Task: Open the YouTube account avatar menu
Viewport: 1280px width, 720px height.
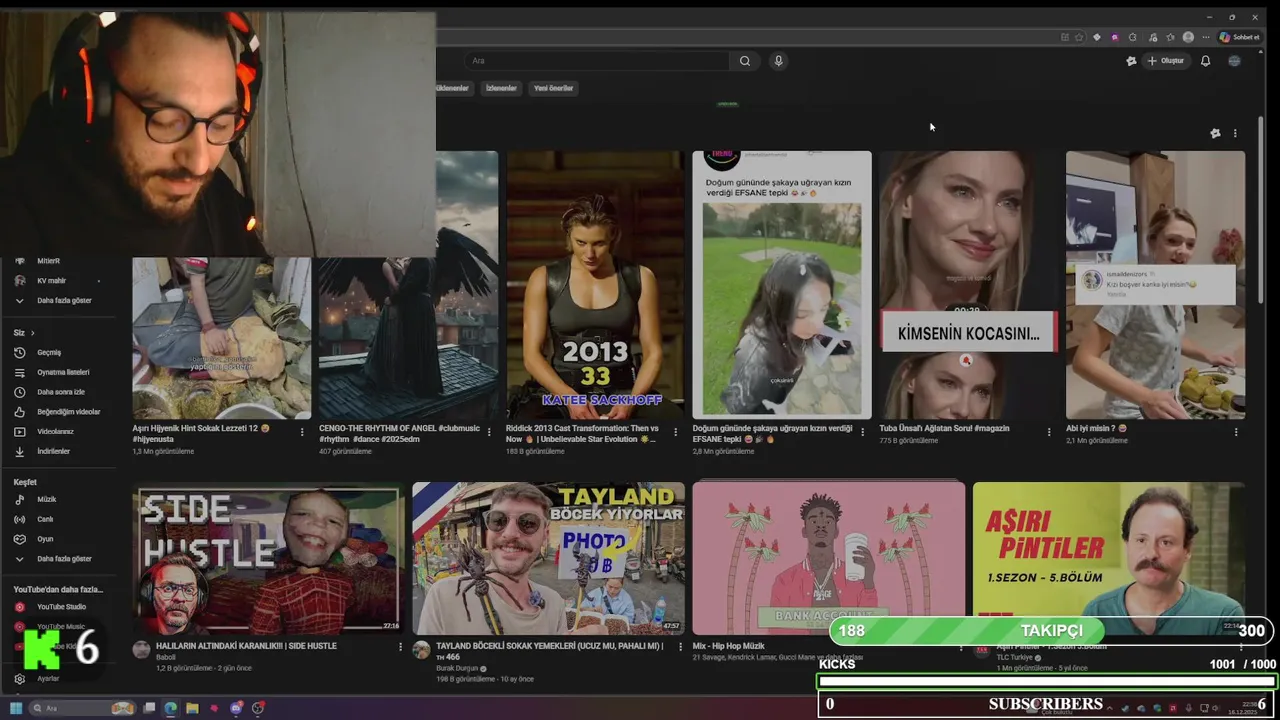Action: pos(1234,61)
